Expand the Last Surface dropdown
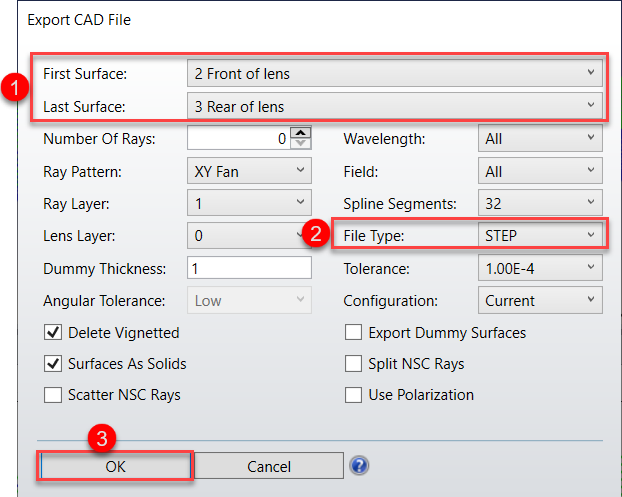The width and height of the screenshot is (622, 497). 394,106
